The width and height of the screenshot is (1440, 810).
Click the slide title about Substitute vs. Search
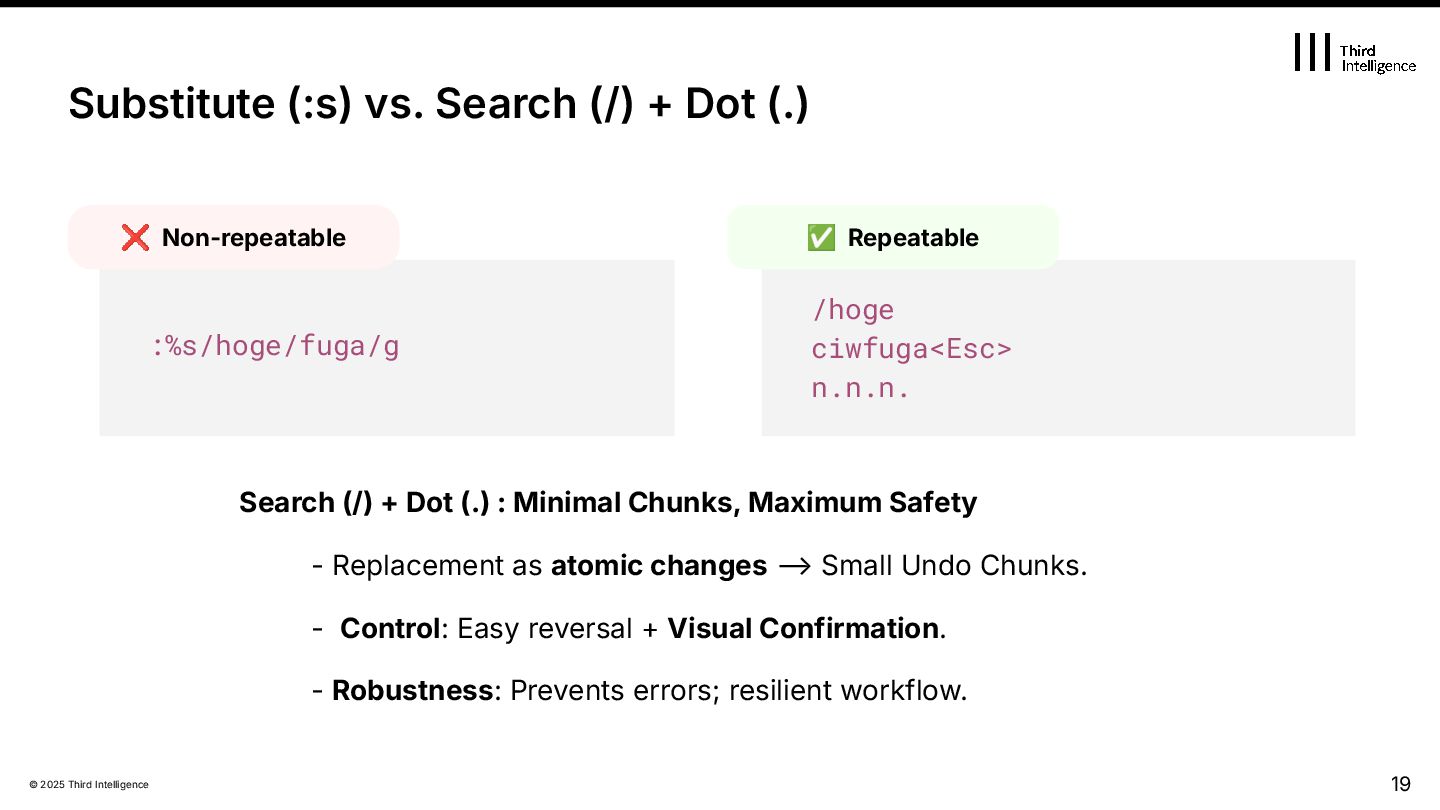tap(438, 104)
